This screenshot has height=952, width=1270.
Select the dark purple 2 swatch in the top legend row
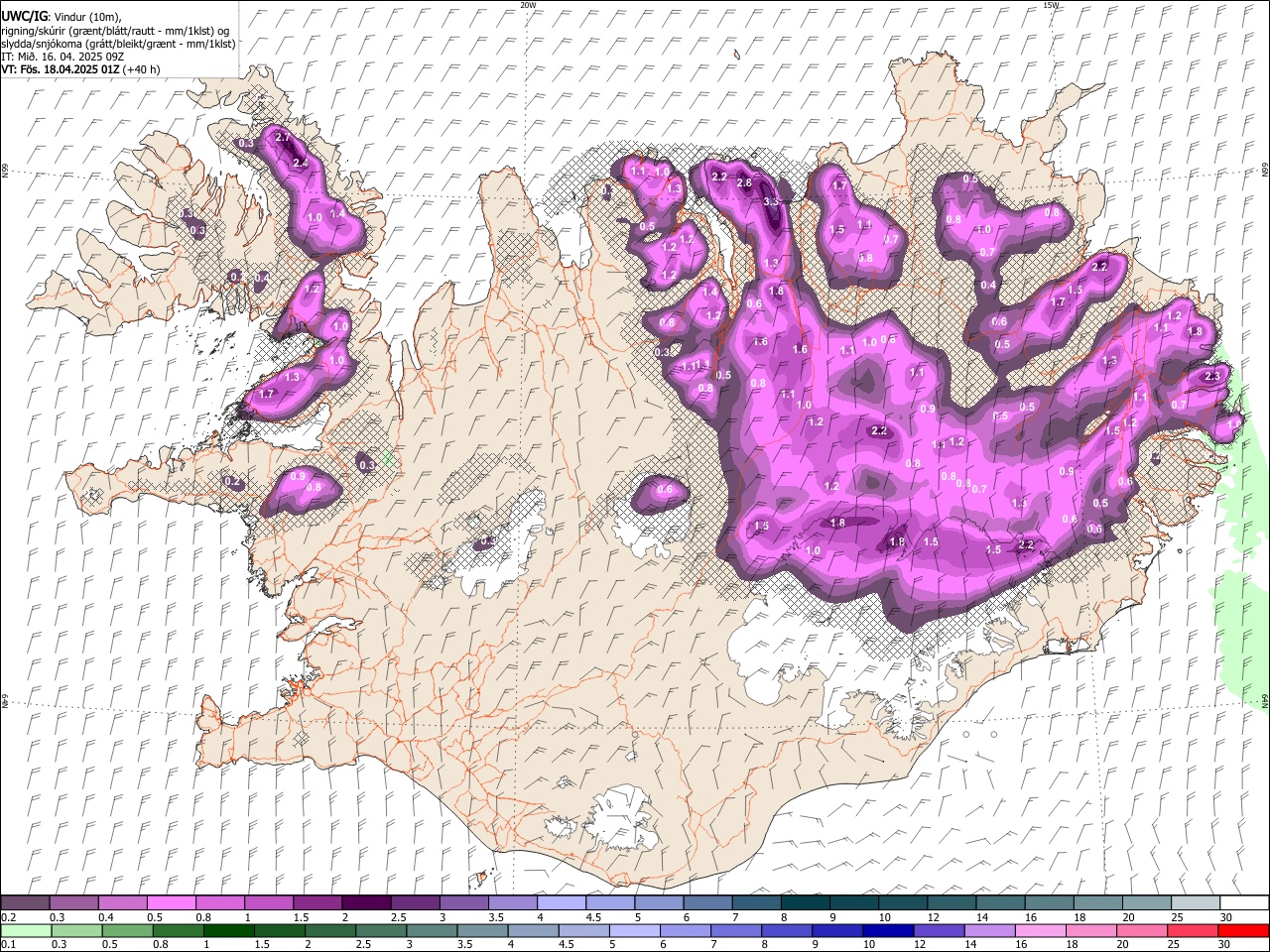366,902
